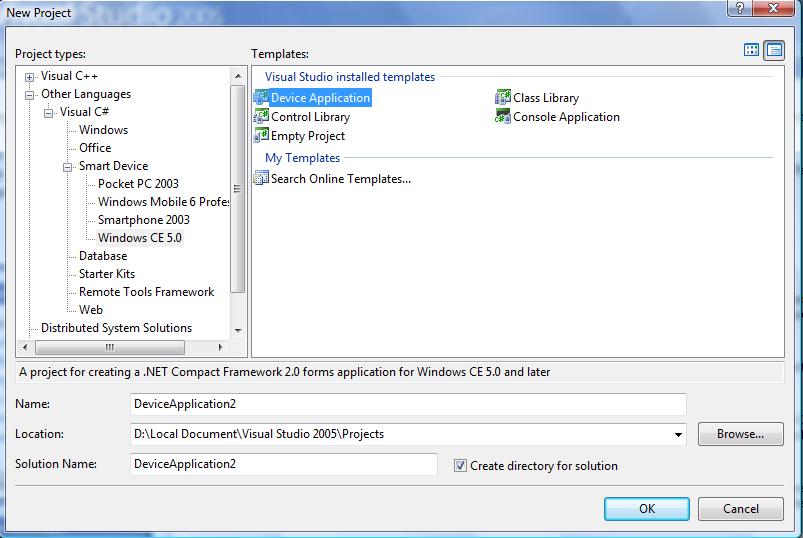Select the Device Application template icon

261,97
